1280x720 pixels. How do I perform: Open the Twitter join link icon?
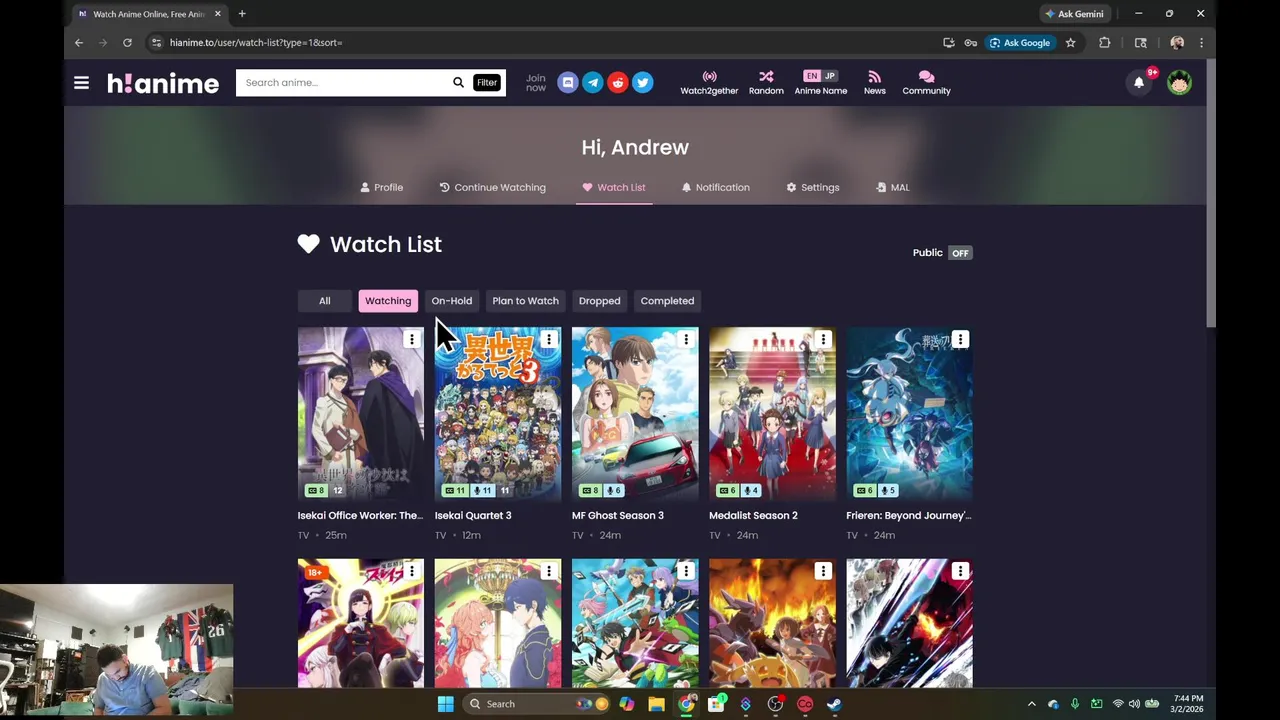pos(643,83)
